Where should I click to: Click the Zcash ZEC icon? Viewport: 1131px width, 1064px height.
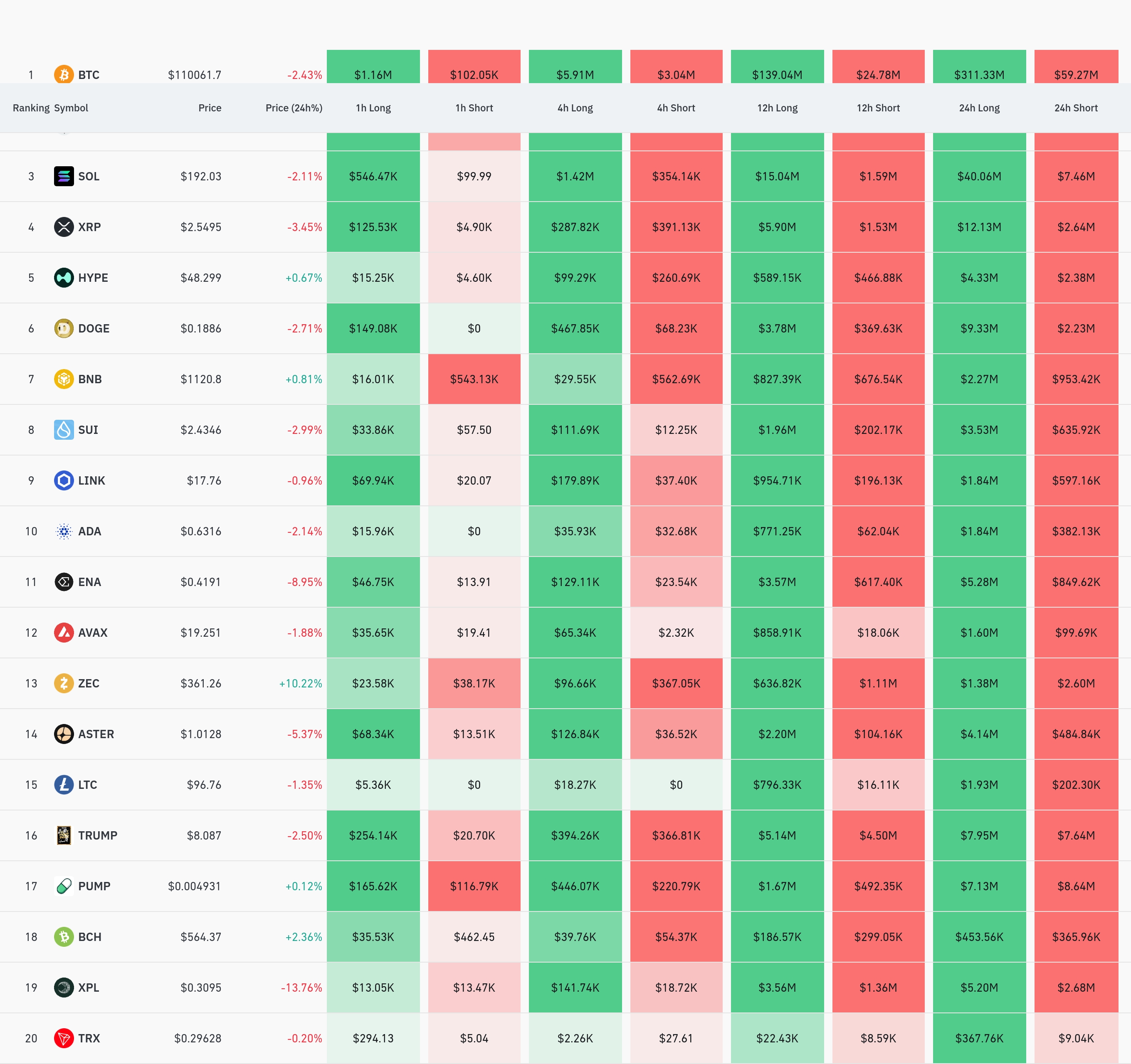[64, 683]
